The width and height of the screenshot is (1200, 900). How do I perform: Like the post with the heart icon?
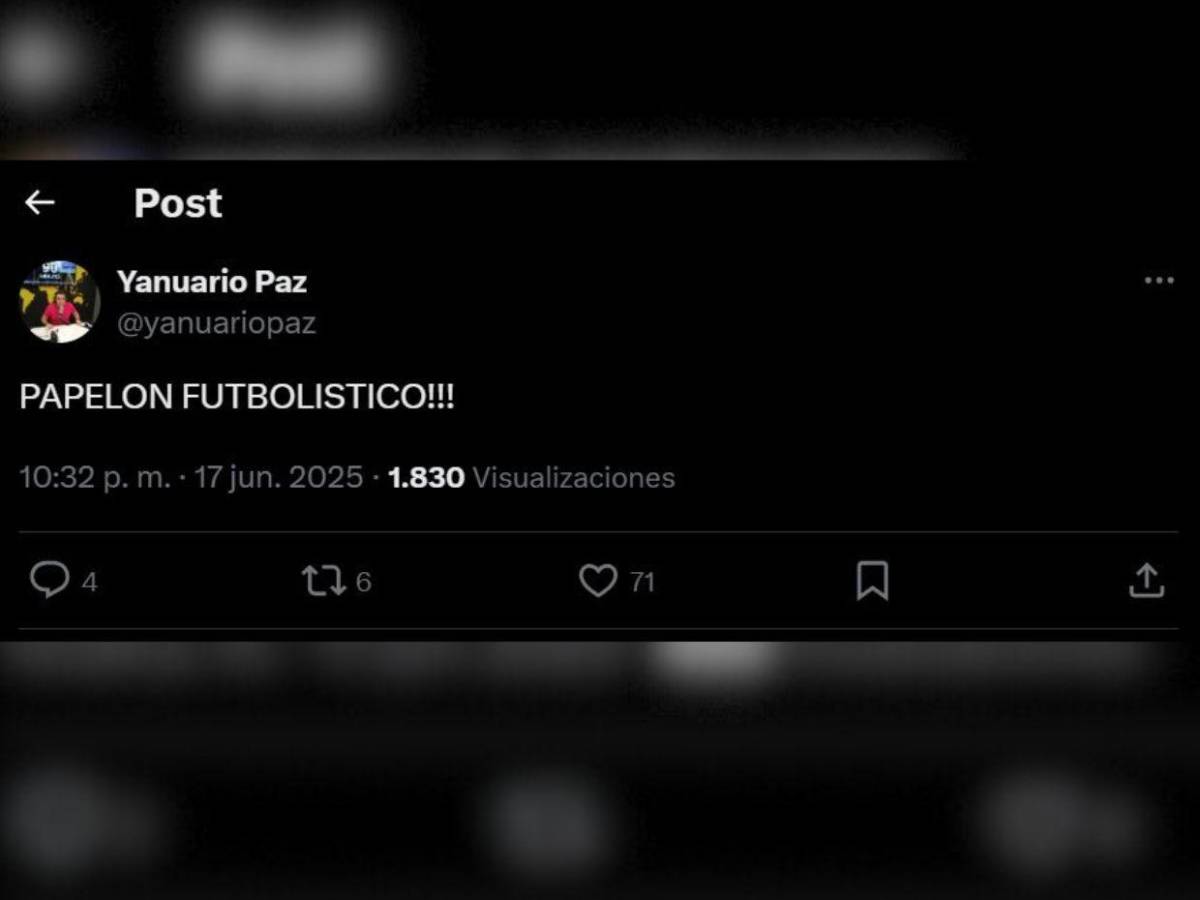point(598,581)
